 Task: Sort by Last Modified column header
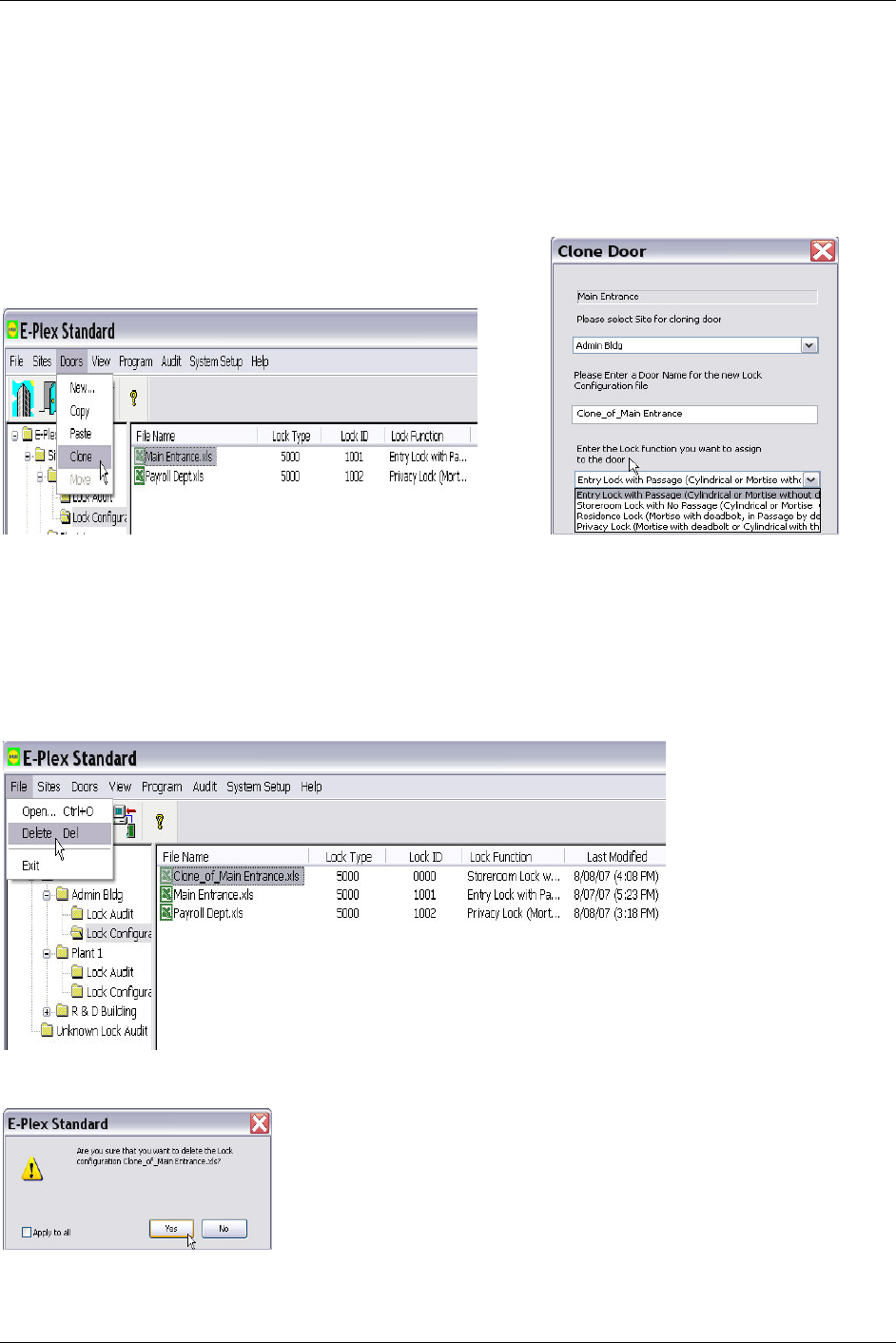[x=616, y=857]
